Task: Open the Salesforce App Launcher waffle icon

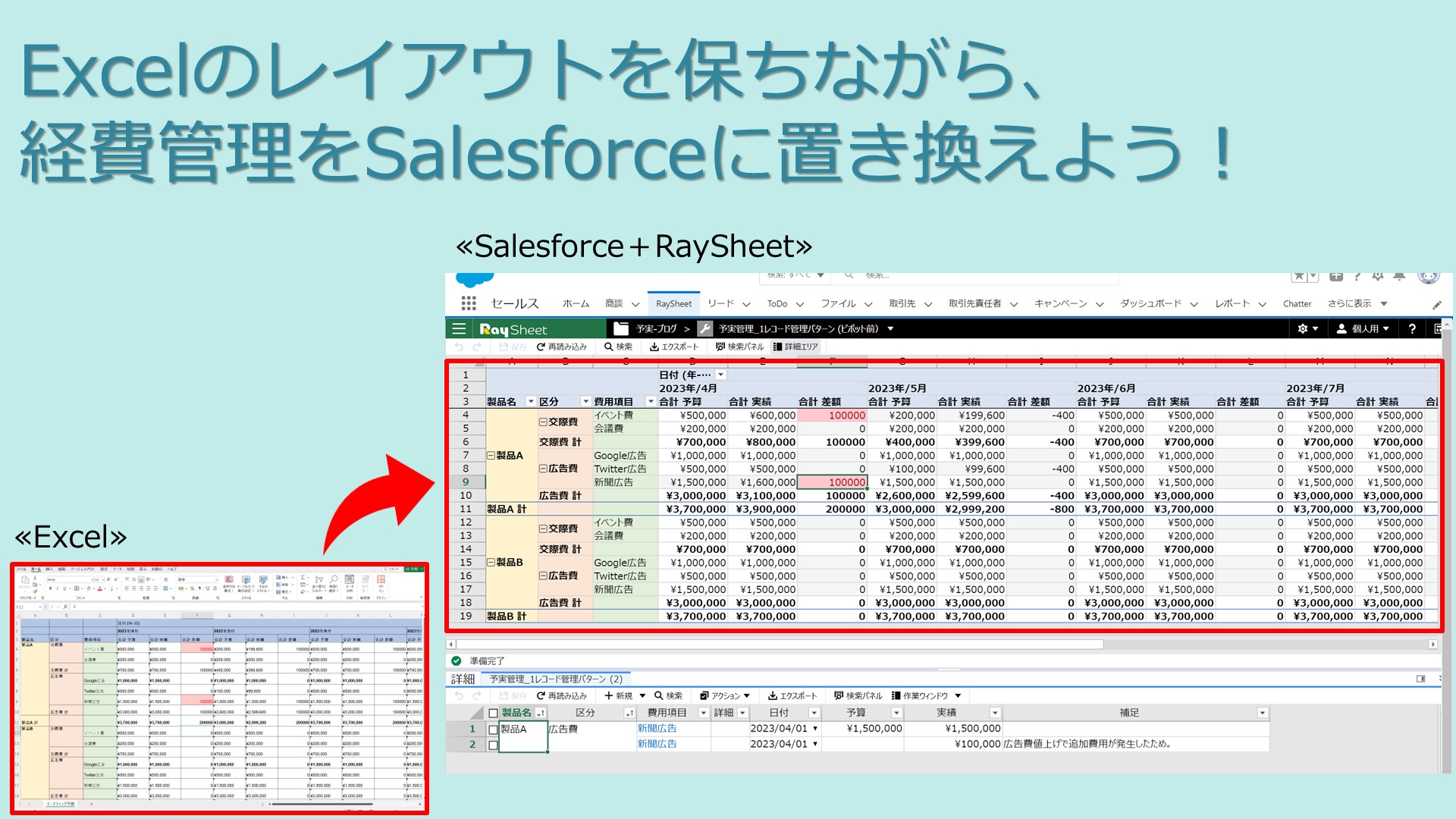Action: click(x=469, y=303)
